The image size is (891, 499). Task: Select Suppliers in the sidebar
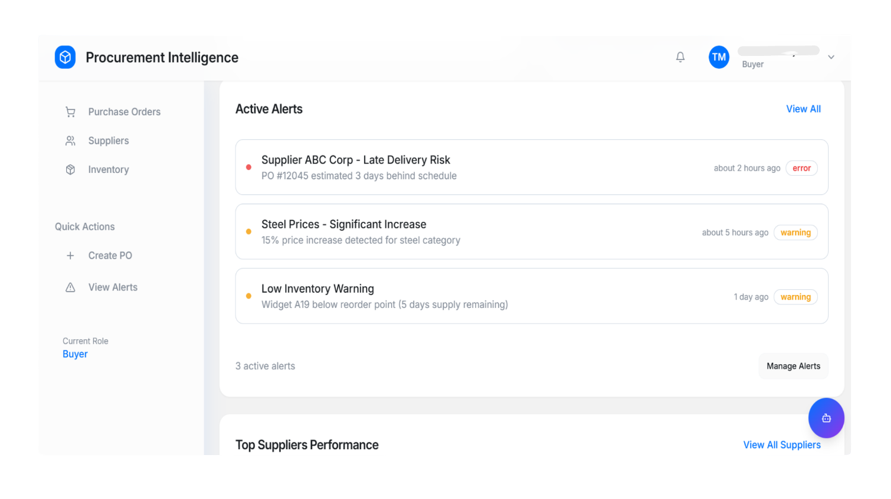tap(108, 141)
